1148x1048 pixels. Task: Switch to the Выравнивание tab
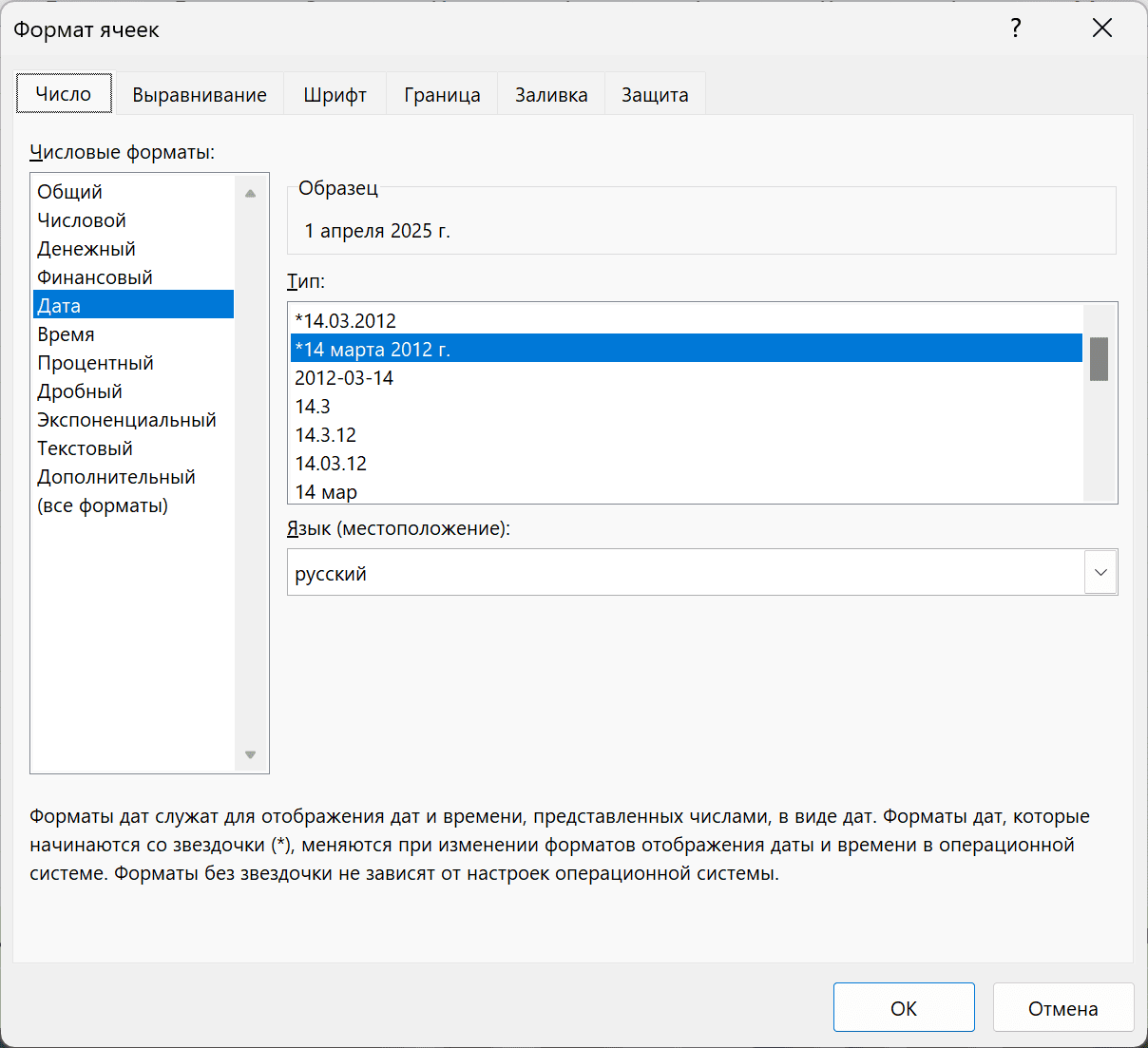[x=200, y=94]
